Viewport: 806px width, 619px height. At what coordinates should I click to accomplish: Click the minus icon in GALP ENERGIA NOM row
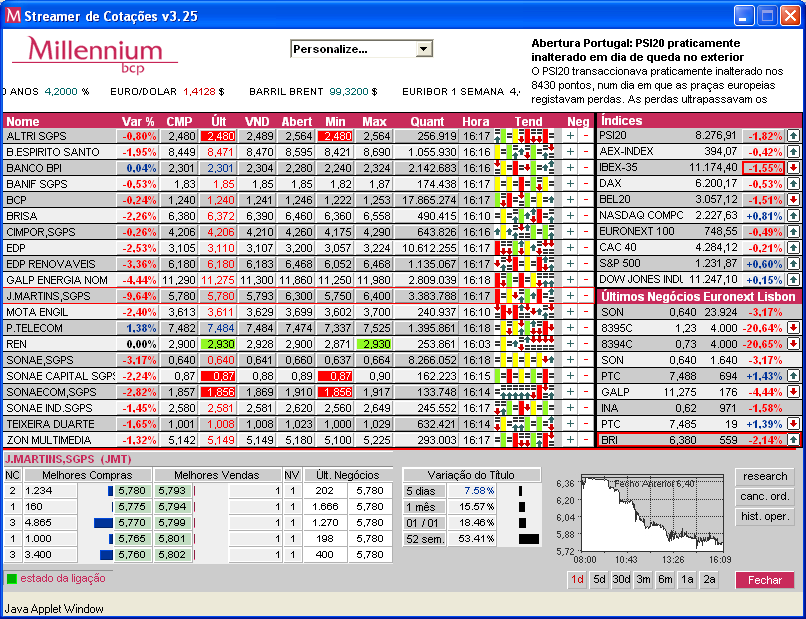tap(586, 280)
